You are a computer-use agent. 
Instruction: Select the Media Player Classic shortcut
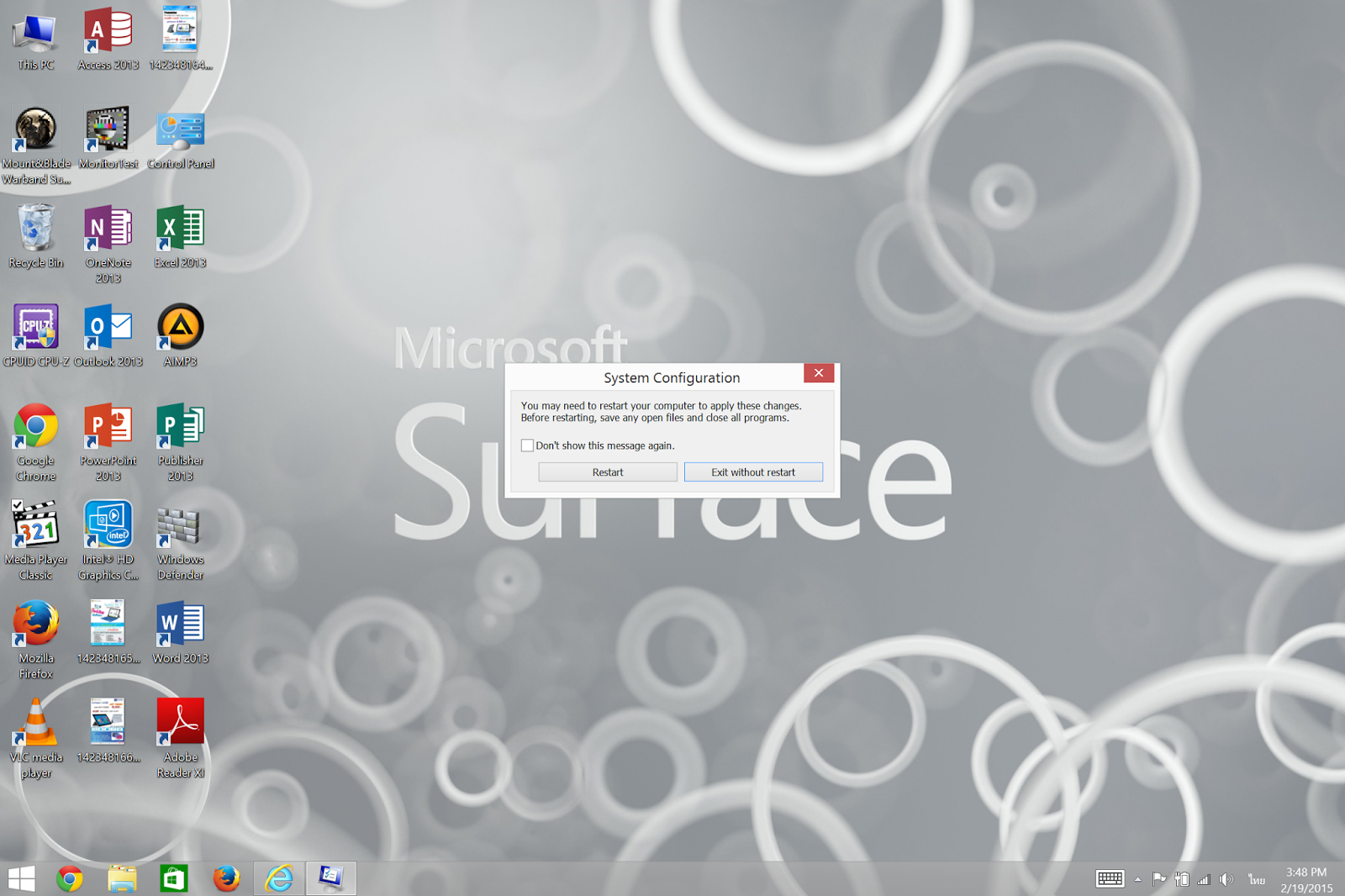pos(36,542)
